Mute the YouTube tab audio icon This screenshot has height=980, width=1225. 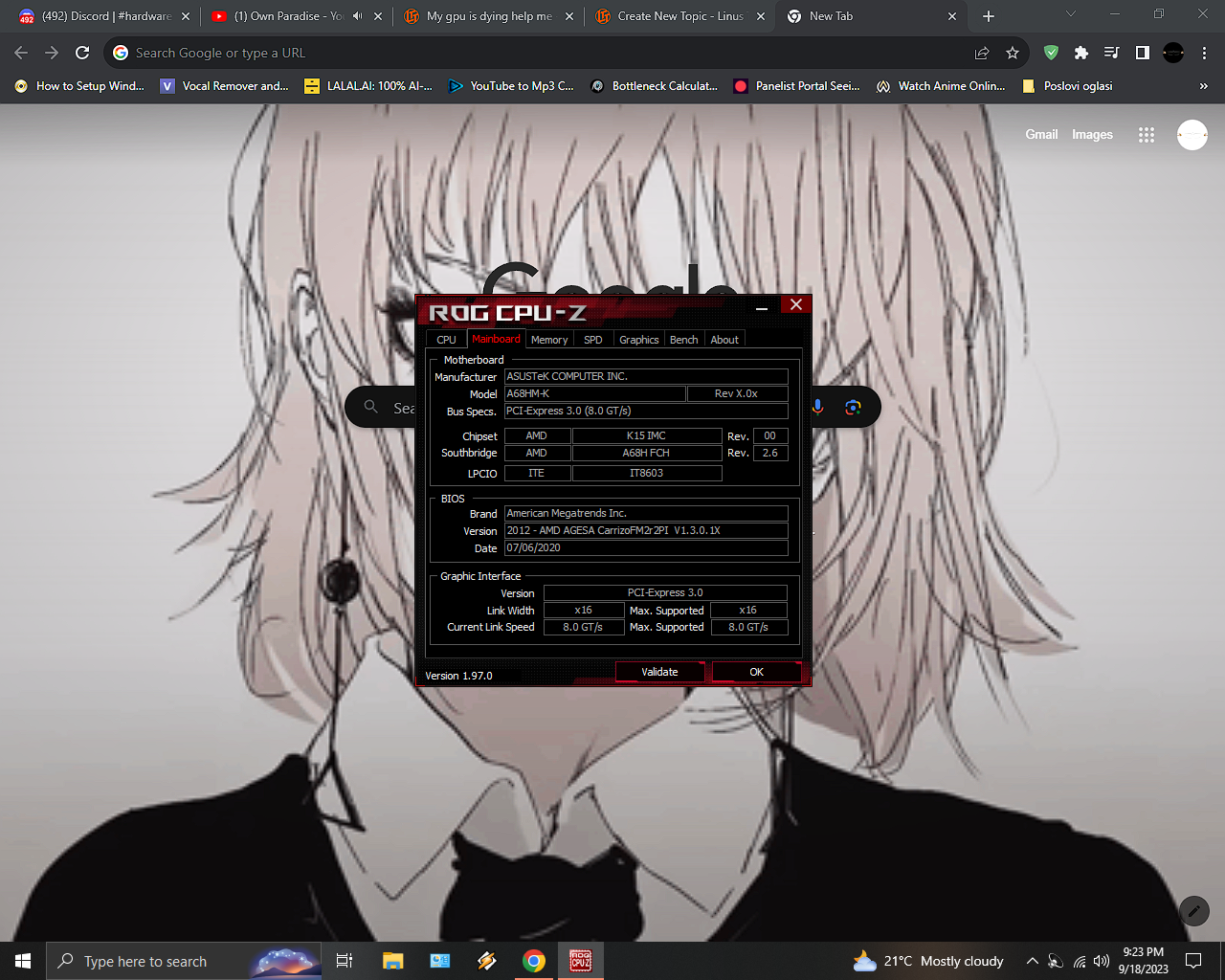point(357,16)
